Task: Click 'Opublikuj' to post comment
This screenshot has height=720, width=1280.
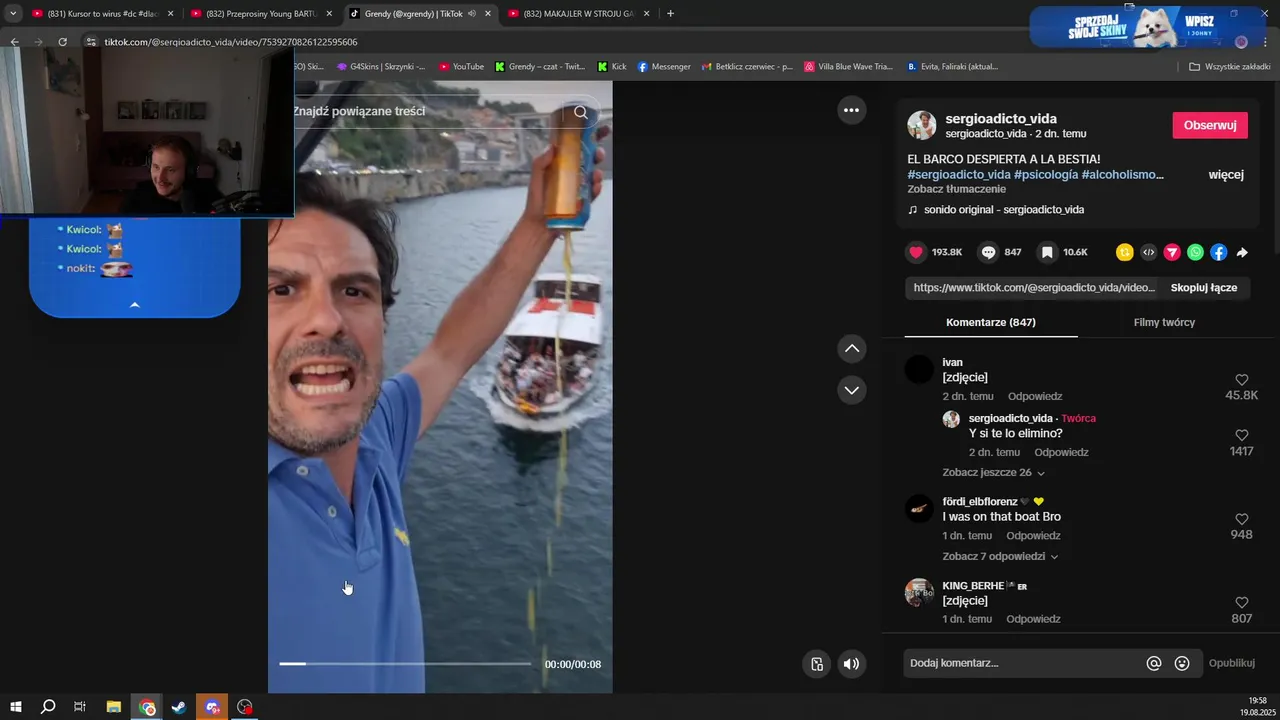Action: (1231, 663)
